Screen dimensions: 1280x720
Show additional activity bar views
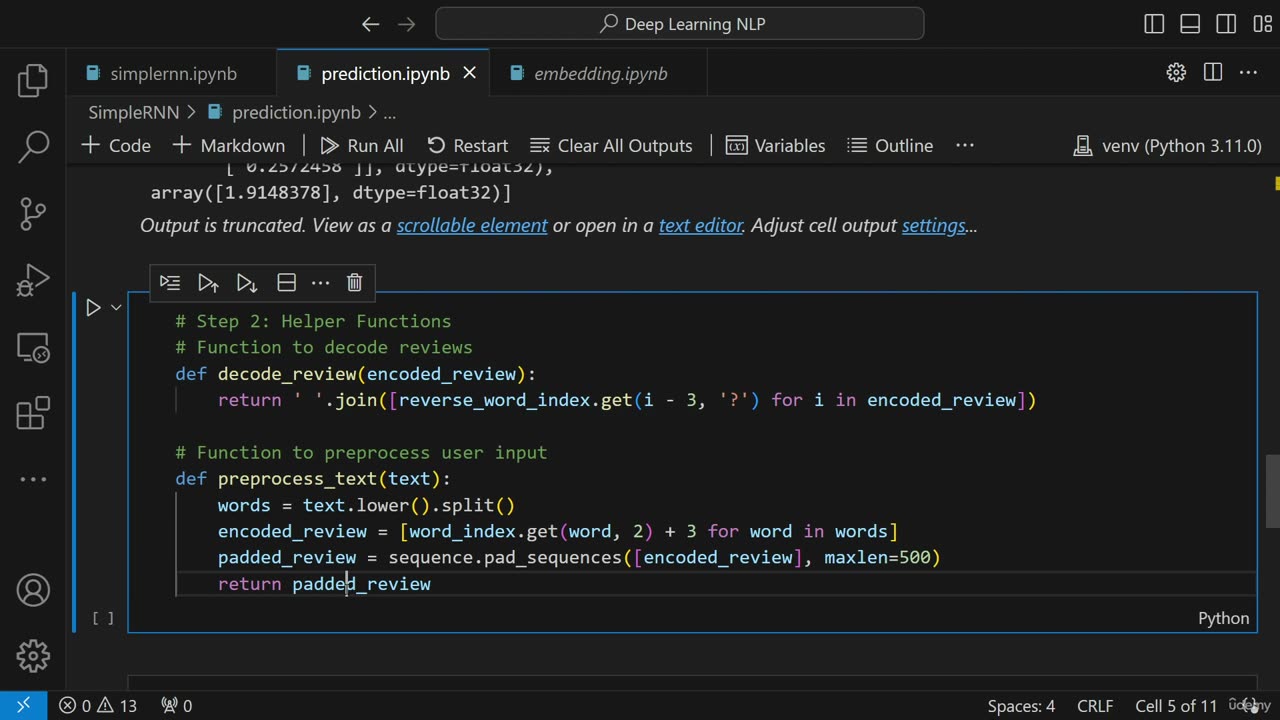33,480
